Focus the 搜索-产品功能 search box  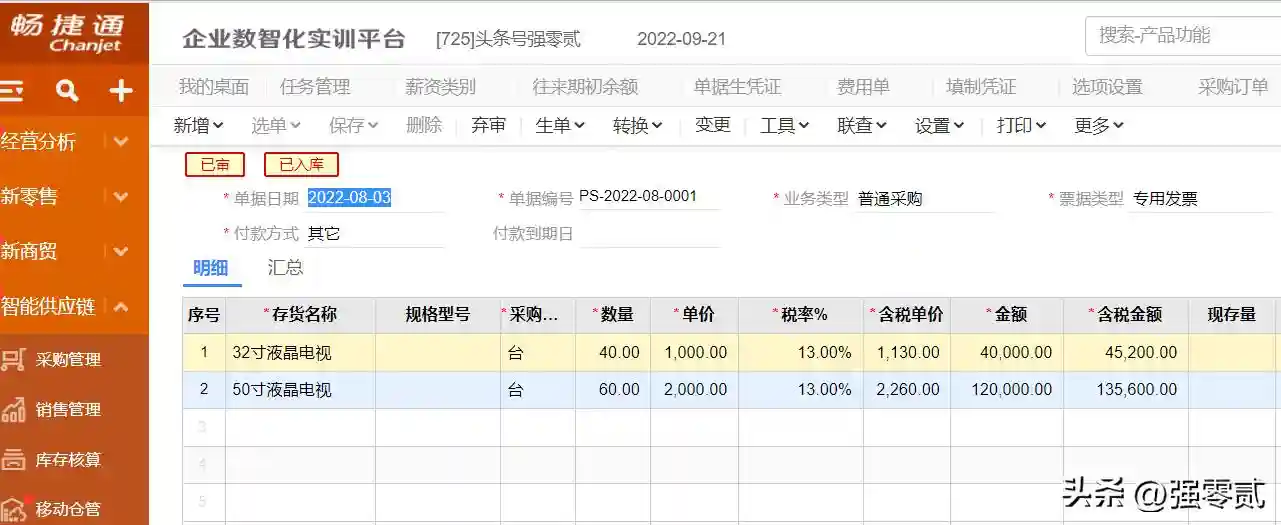1180,36
